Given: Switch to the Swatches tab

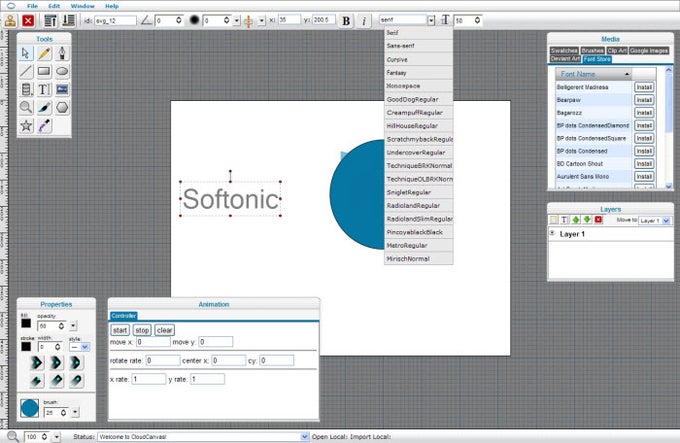Looking at the screenshot, I should (x=564, y=51).
